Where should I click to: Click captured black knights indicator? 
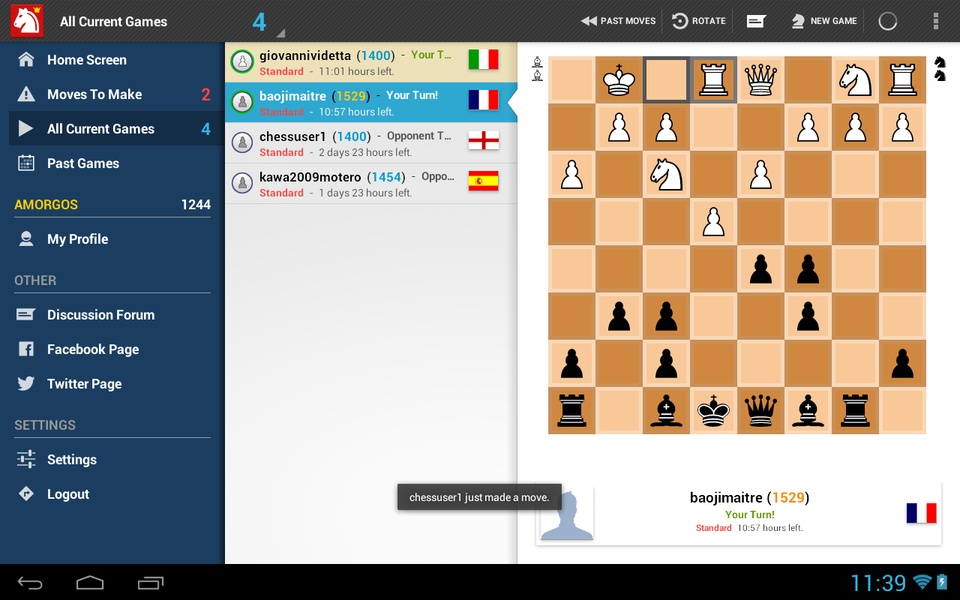940,69
